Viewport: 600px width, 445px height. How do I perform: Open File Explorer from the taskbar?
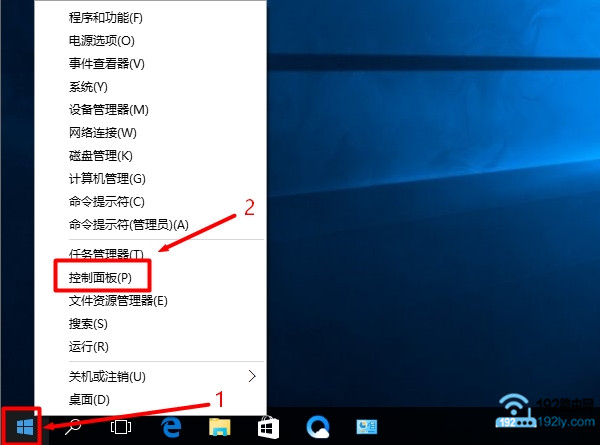pos(220,427)
